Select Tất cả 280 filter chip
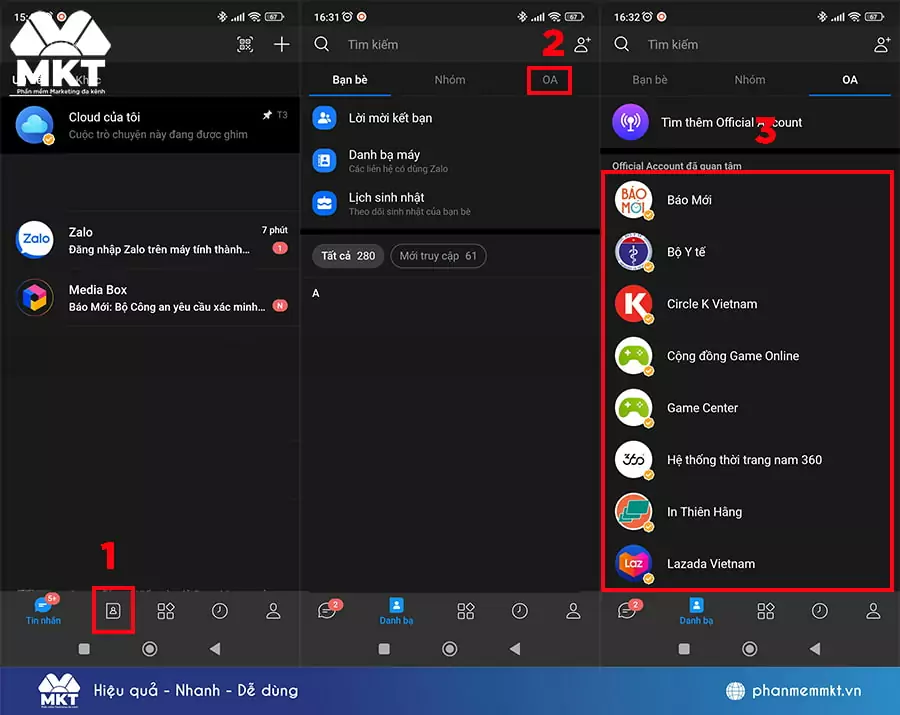Image resolution: width=900 pixels, height=715 pixels. click(x=348, y=256)
